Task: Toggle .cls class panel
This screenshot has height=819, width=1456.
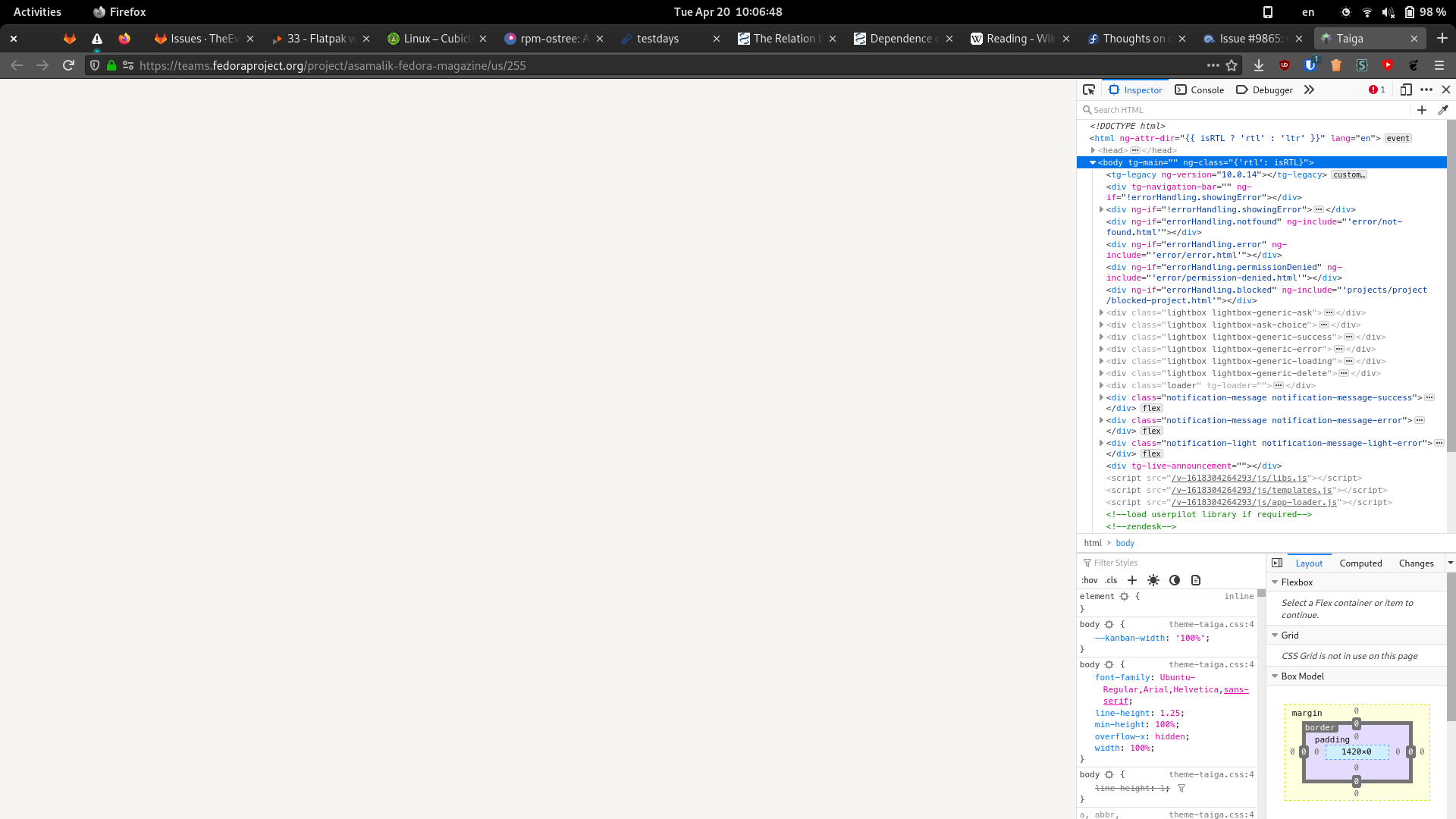Action: coord(1111,580)
